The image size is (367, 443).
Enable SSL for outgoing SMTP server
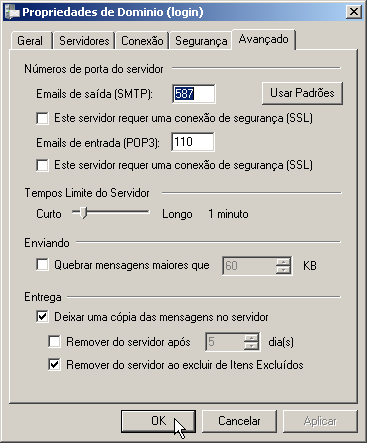pos(42,118)
